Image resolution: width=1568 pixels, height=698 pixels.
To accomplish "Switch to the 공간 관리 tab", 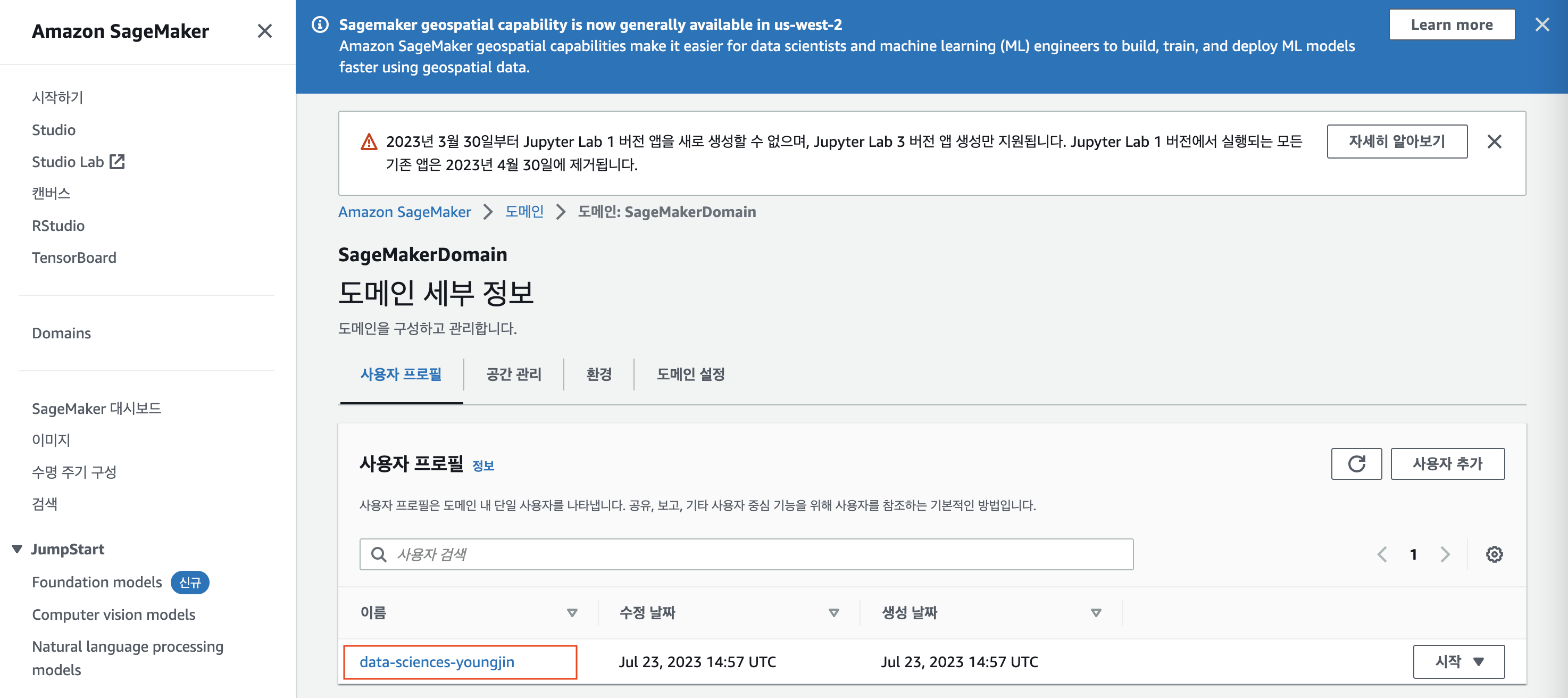I will (x=513, y=375).
